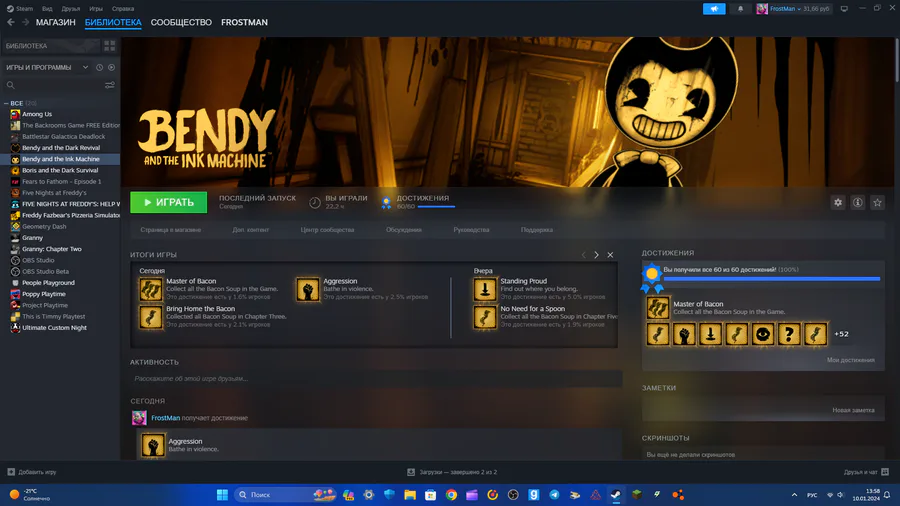Click the achievements progress bar in sidebar
This screenshot has height=506, width=900.
coord(771,279)
